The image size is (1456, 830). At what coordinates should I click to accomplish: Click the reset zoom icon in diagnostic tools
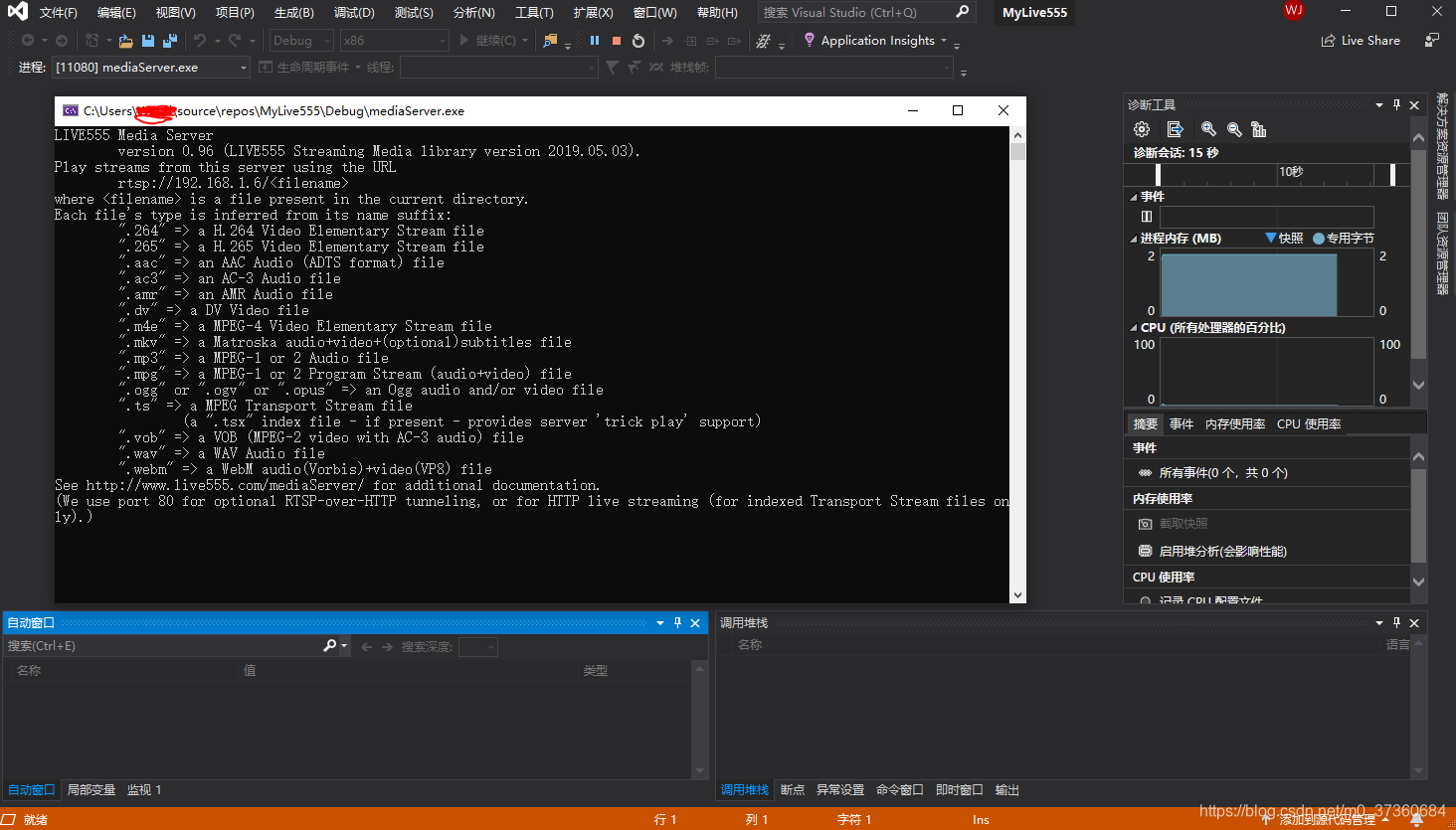pos(1259,129)
